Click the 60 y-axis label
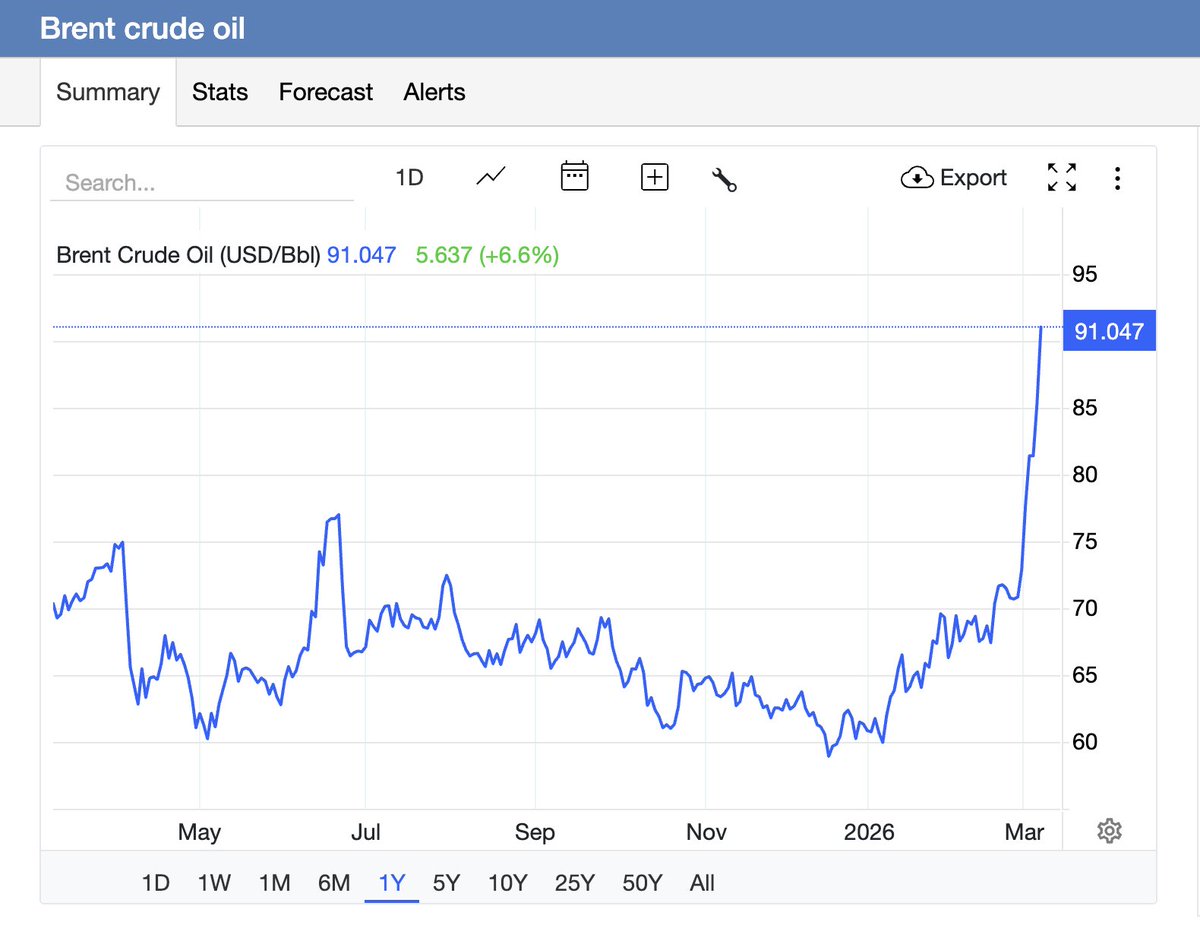 1085,742
